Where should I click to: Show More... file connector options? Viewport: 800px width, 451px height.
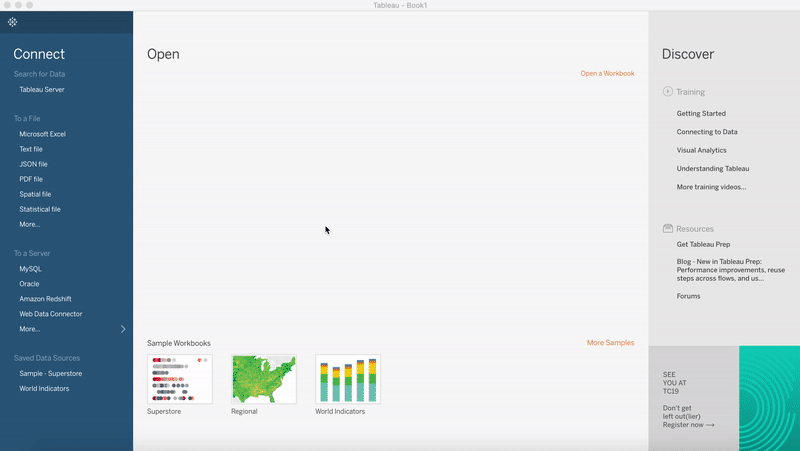click(30, 224)
